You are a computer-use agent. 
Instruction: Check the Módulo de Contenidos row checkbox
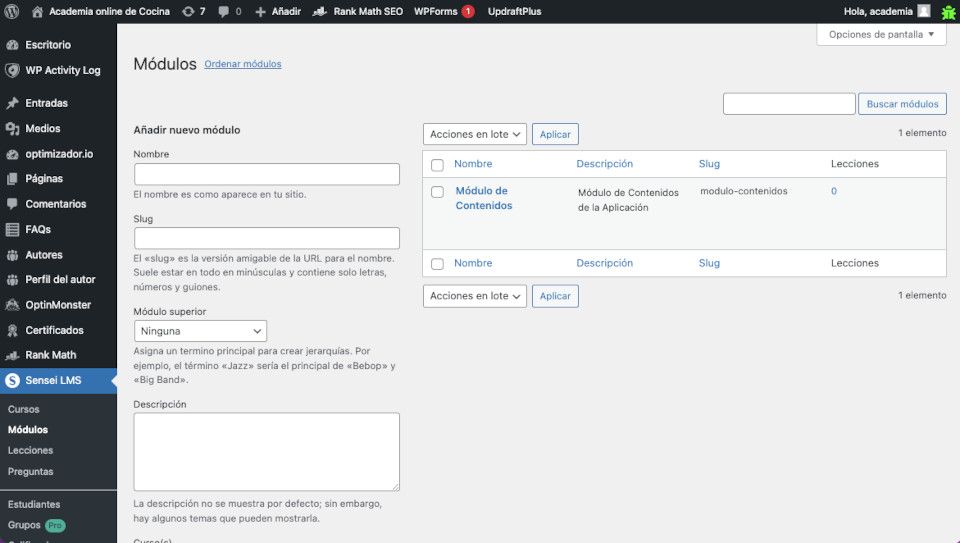[437, 192]
